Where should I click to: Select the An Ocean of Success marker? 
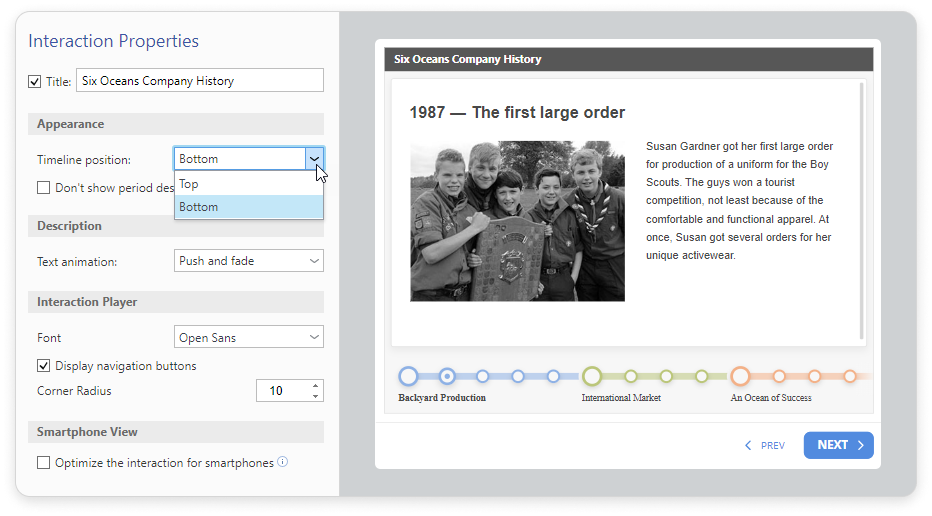click(x=740, y=376)
